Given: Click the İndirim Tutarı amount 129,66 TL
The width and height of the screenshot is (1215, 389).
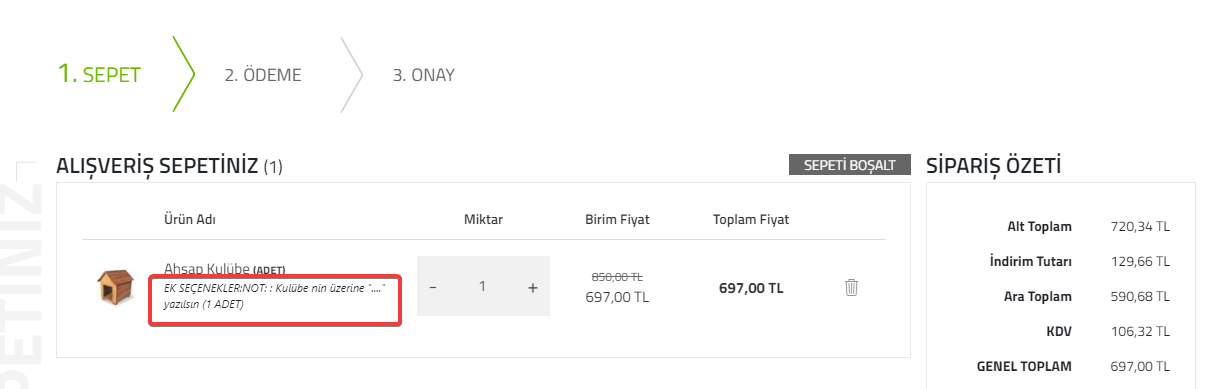Looking at the screenshot, I should (1139, 262).
